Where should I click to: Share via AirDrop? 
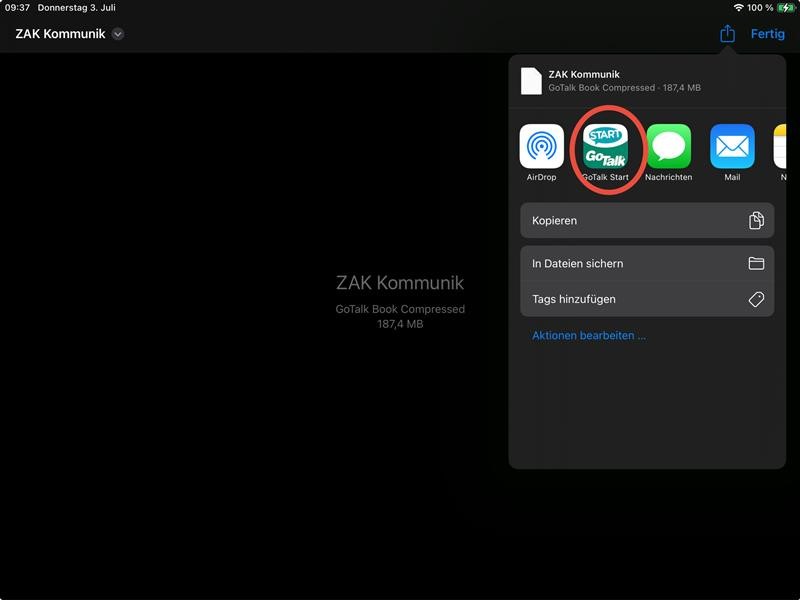tap(541, 153)
